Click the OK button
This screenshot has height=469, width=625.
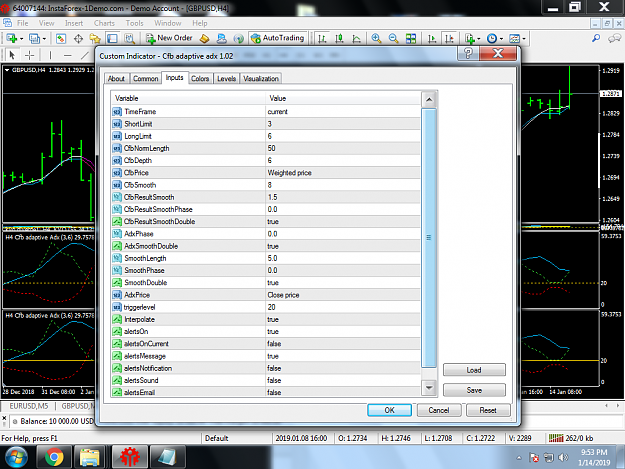[x=389, y=410]
